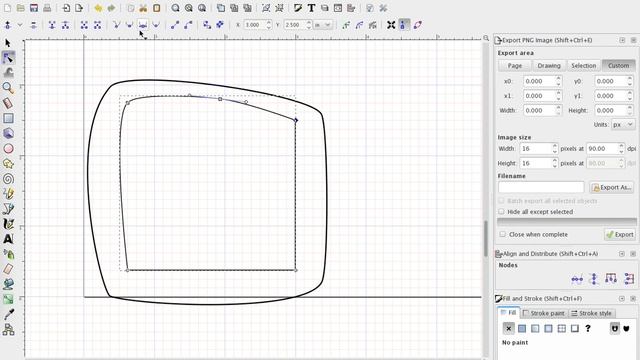The image size is (640, 360).
Task: Select the Eraser tool
Action: pos(8,269)
